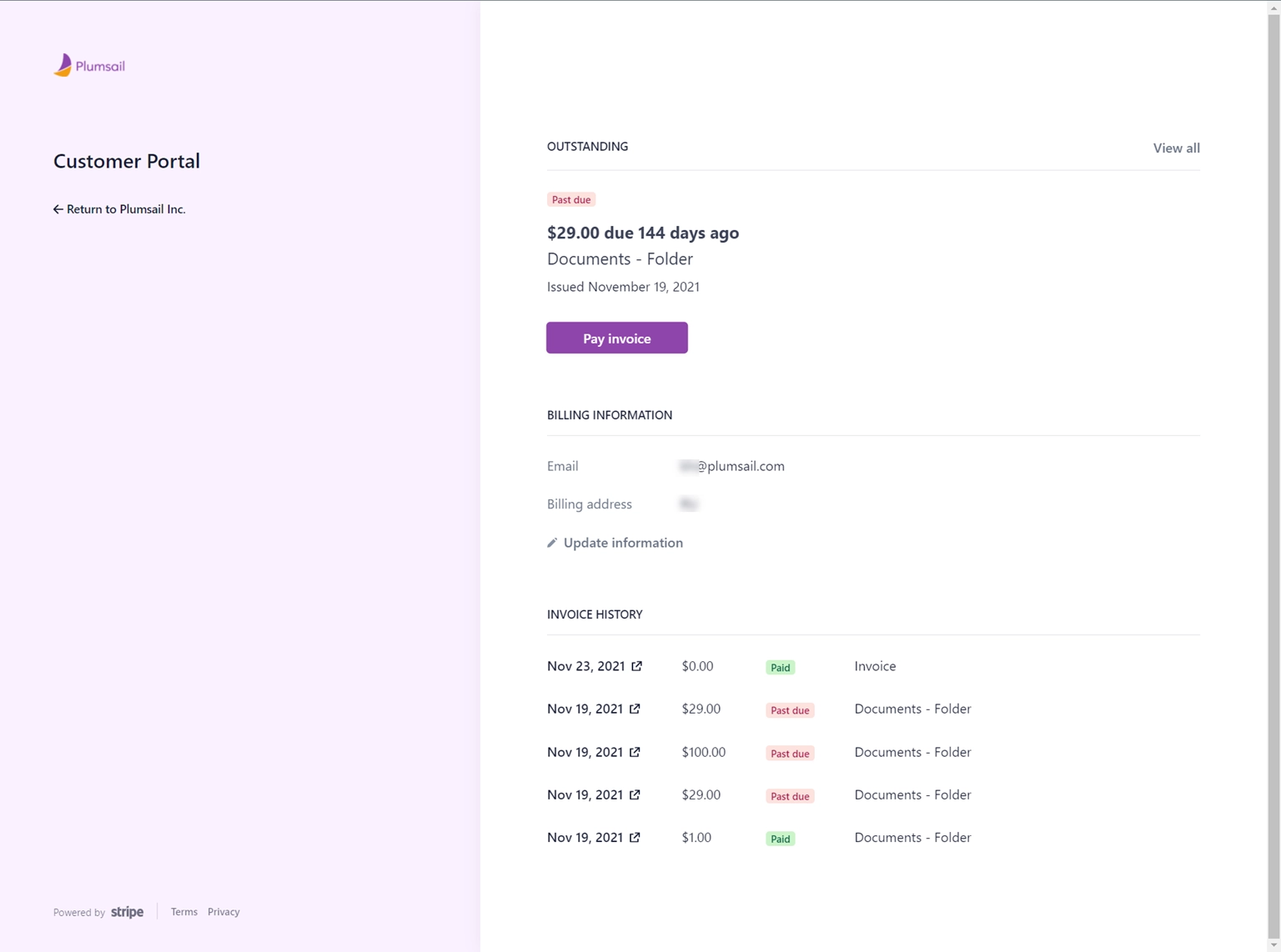Click the $0.00 amount in invoice history
This screenshot has width=1281, height=952.
pos(697,666)
